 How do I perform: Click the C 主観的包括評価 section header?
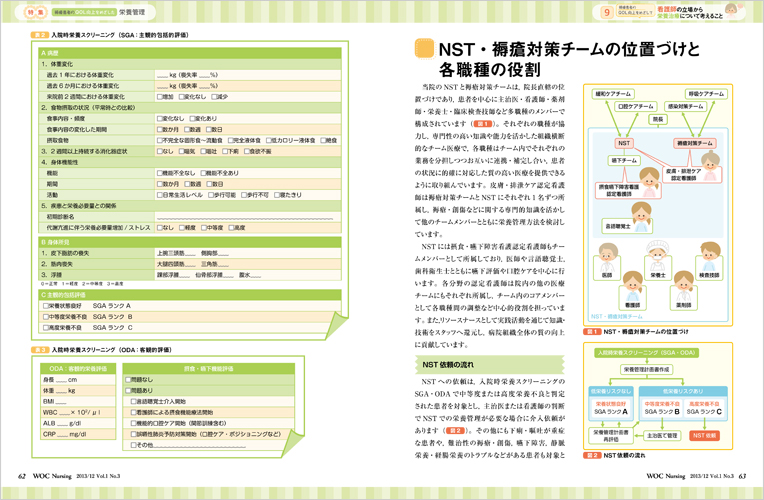(x=190, y=295)
